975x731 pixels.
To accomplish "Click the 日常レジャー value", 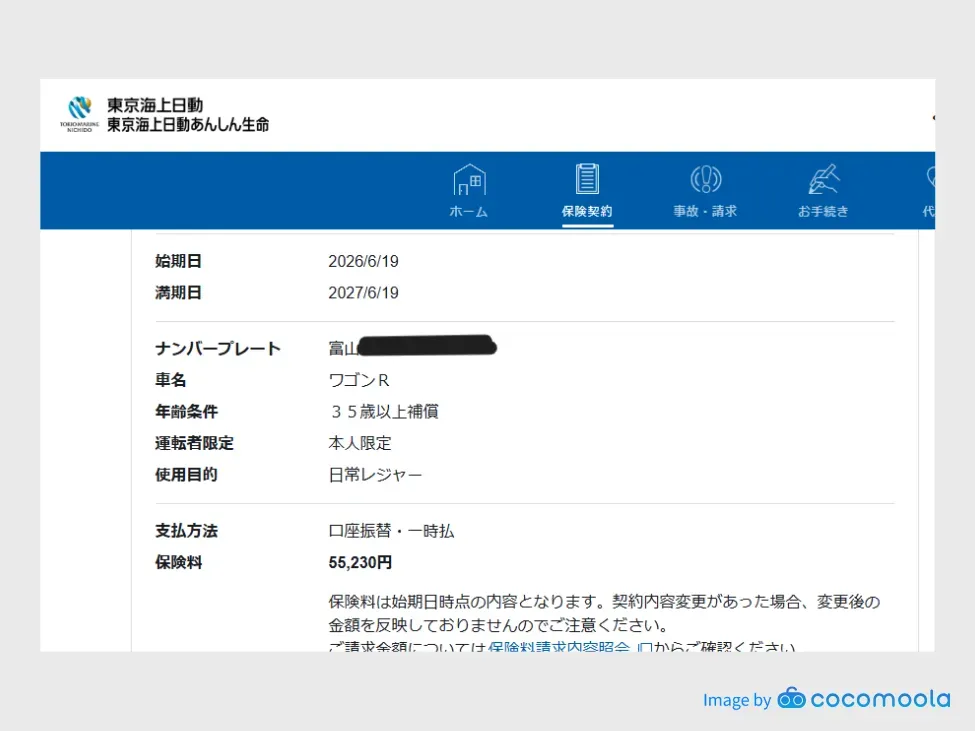I will pyautogui.click(x=375, y=475).
